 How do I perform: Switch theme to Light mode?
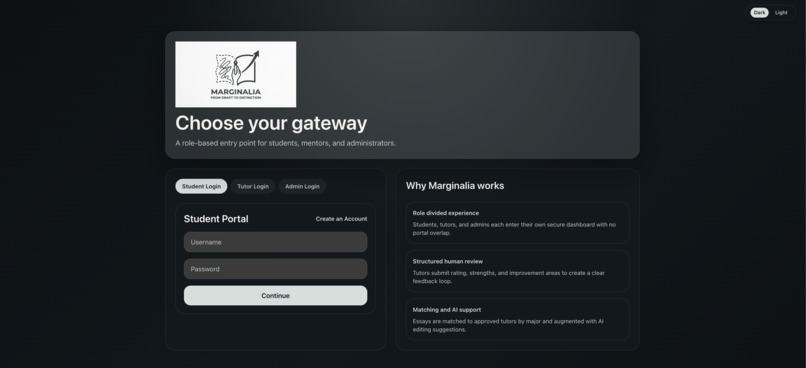(781, 13)
